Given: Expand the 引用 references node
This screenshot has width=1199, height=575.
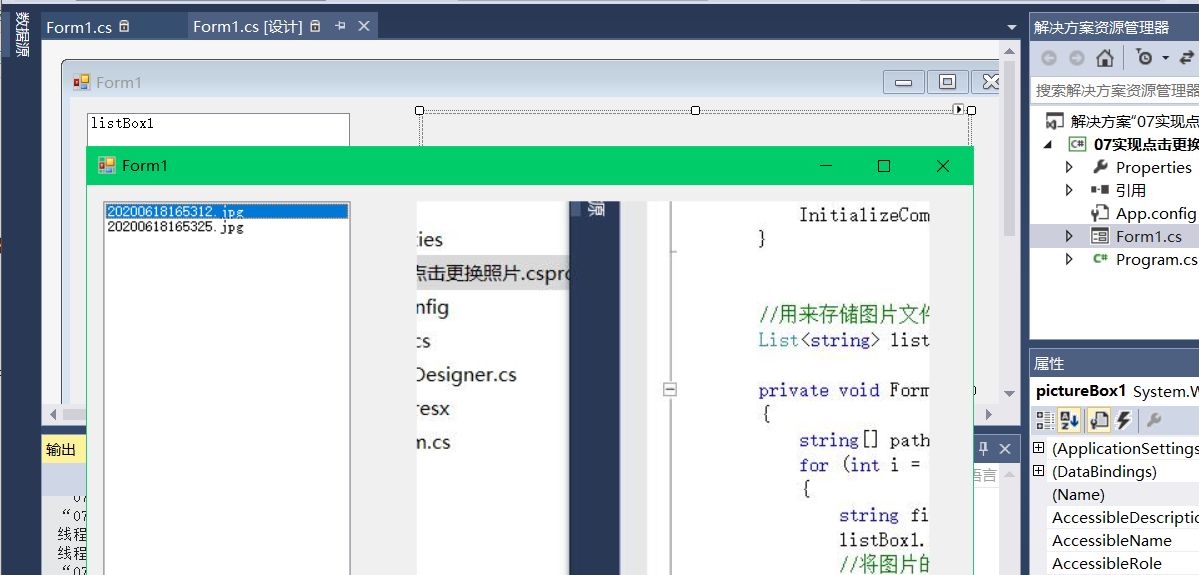Looking at the screenshot, I should click(x=1069, y=190).
